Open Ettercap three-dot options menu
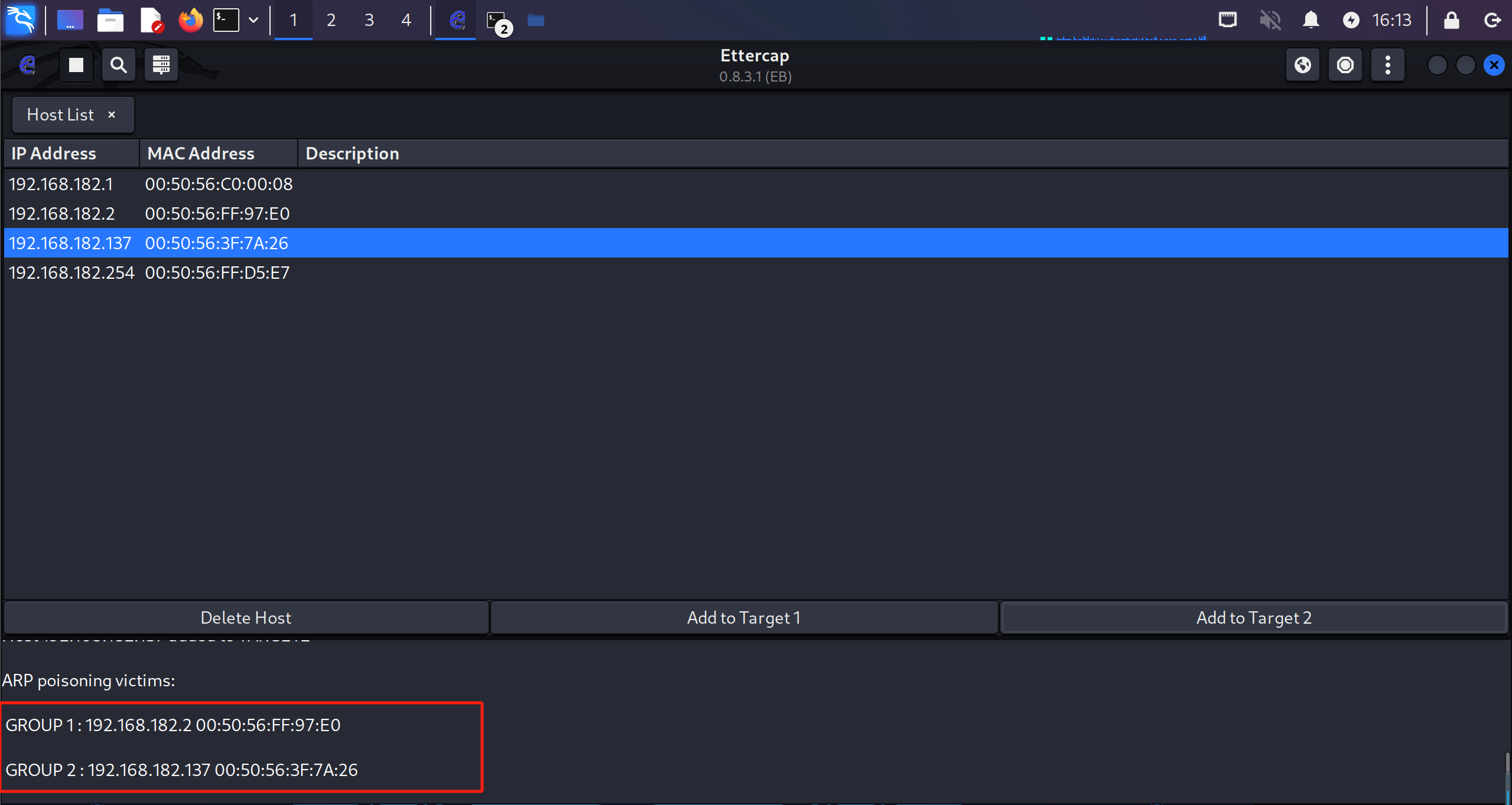 (1388, 65)
